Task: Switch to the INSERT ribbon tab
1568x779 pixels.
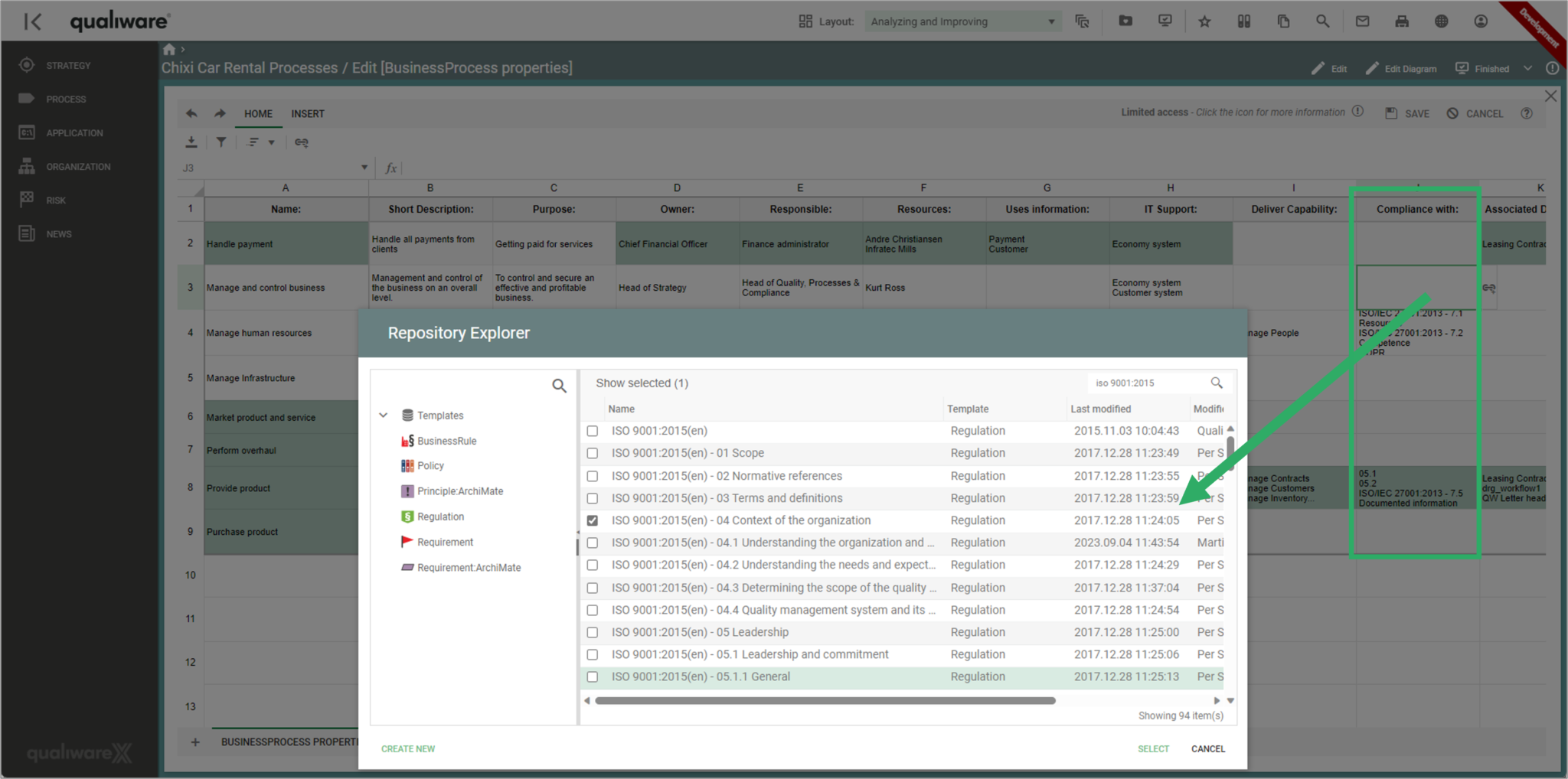Action: [308, 113]
